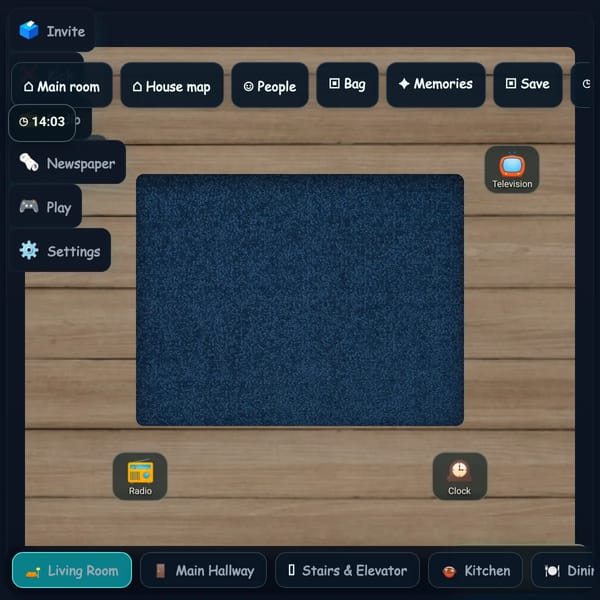This screenshot has height=600, width=600.
Task: Go to Main room
Action: [x=62, y=86]
